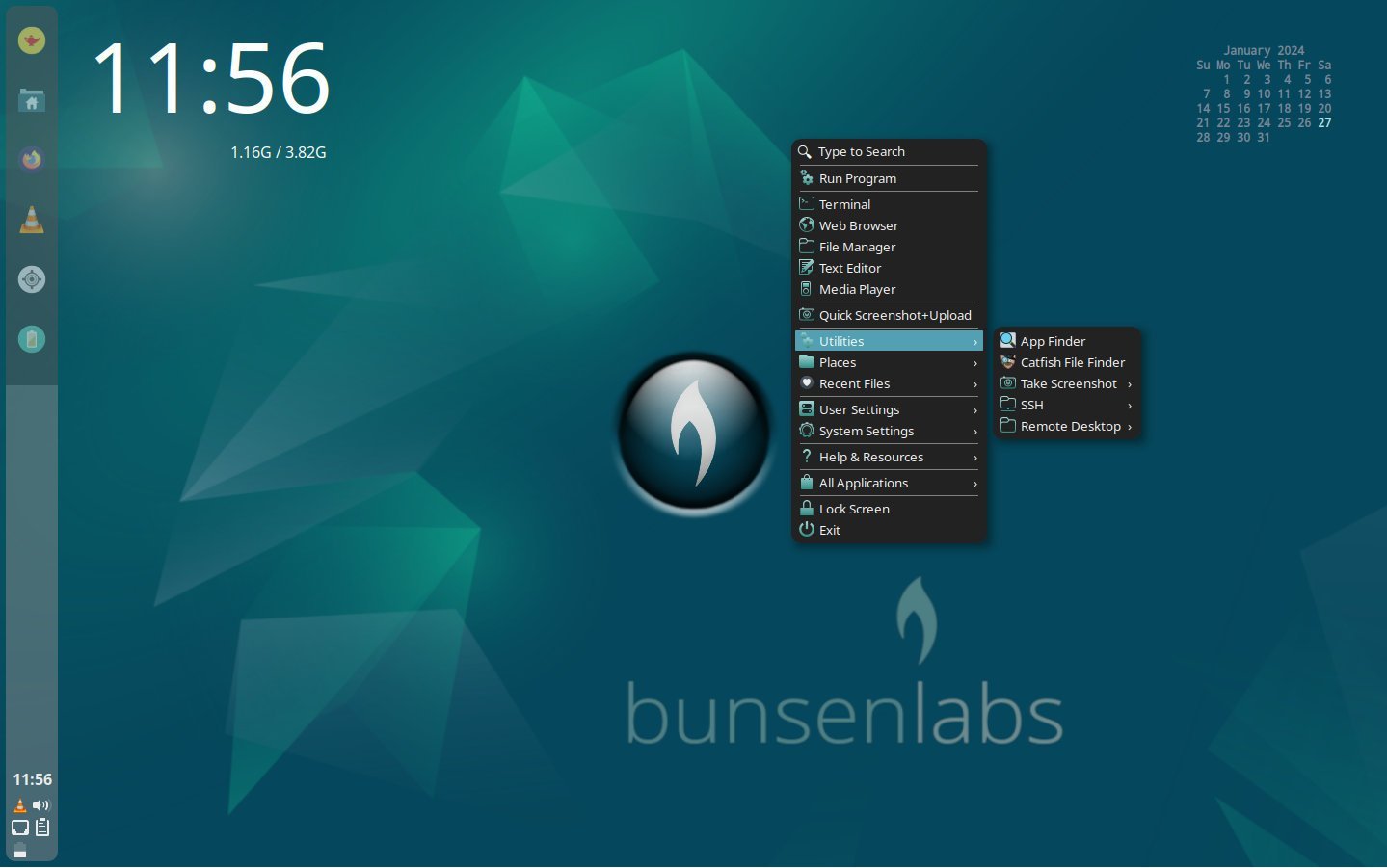Open Firefox from the dock

click(32, 159)
